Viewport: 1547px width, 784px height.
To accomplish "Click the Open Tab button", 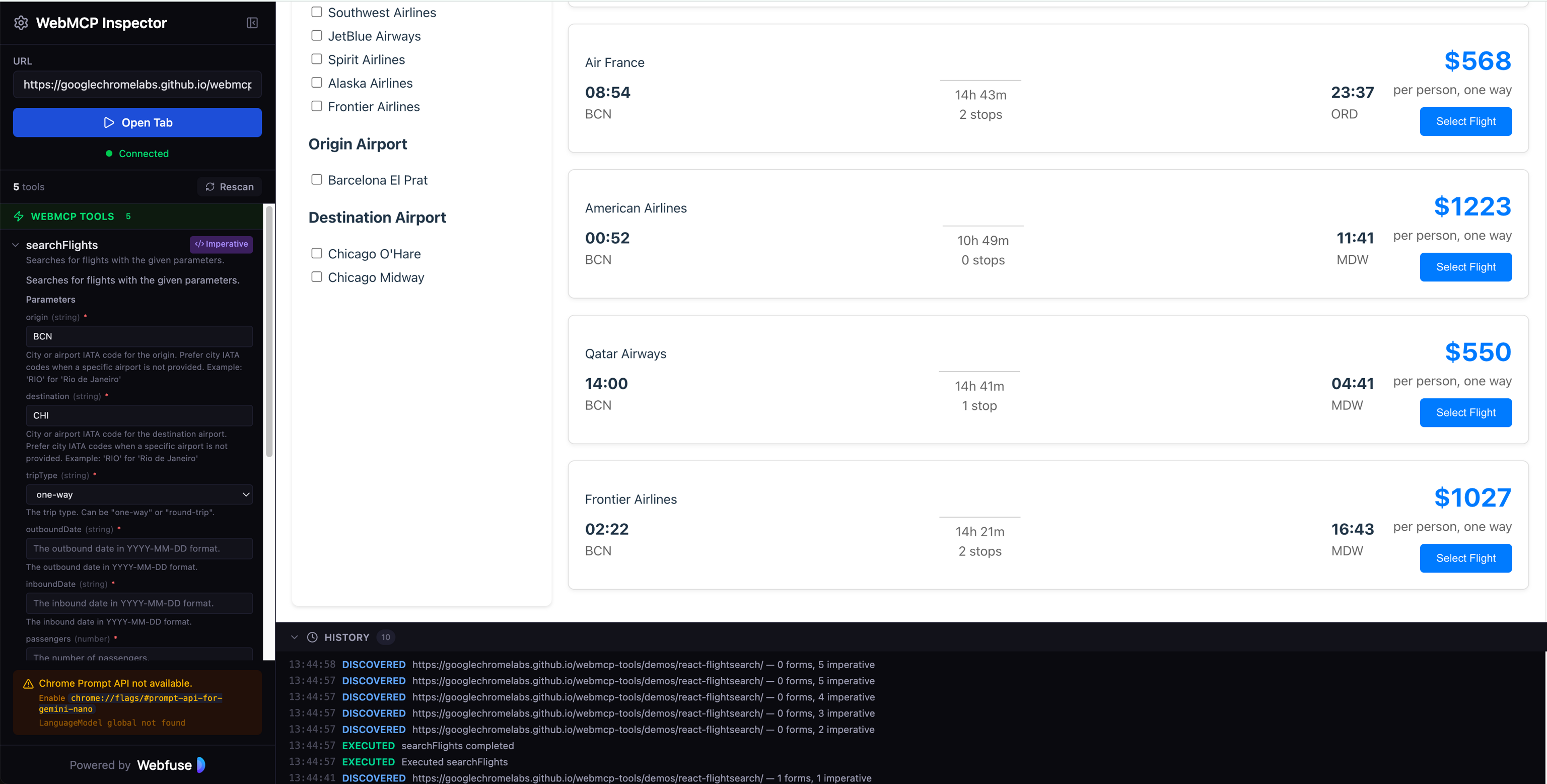I will pos(137,122).
